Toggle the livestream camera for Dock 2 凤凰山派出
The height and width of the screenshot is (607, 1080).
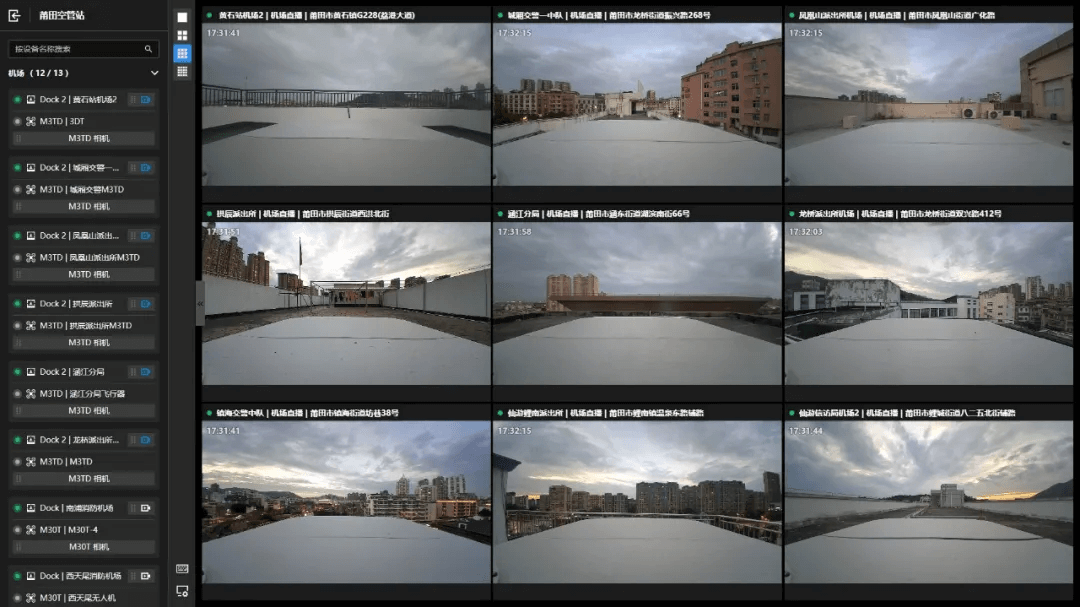pyautogui.click(x=145, y=236)
